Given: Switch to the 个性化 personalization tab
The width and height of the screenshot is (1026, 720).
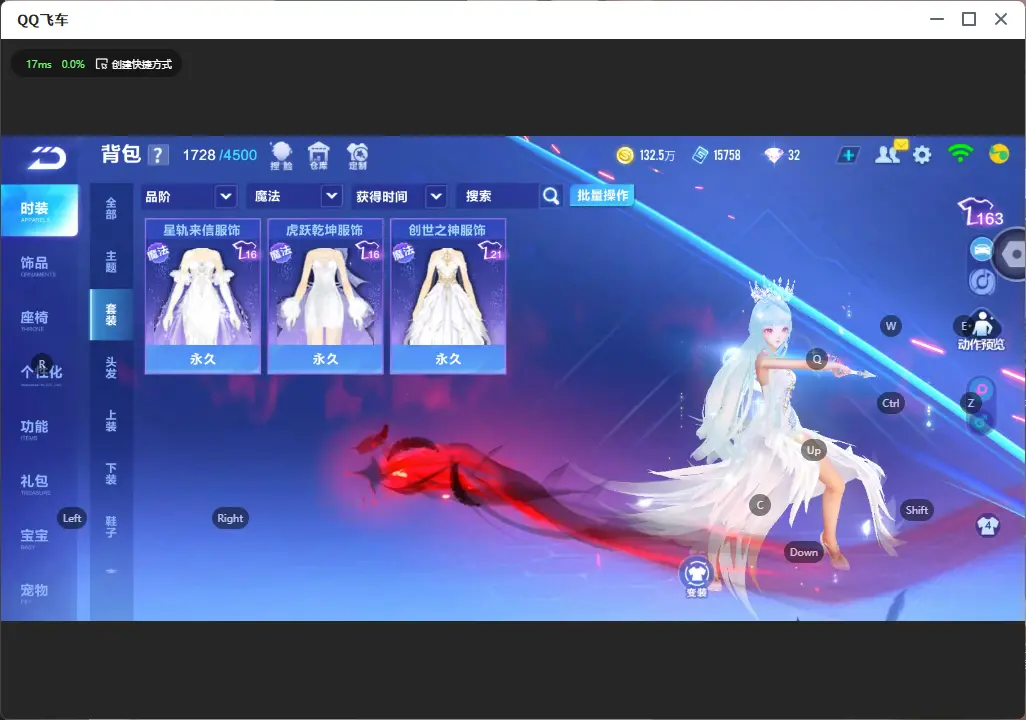Looking at the screenshot, I should tap(41, 373).
